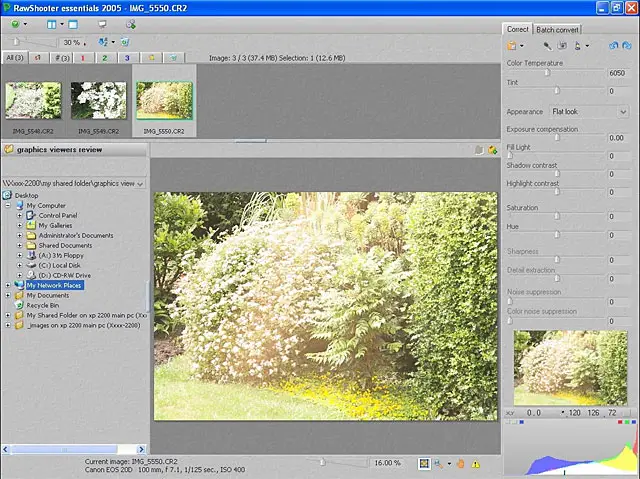Select the flagged images filter tab

(x=38, y=58)
